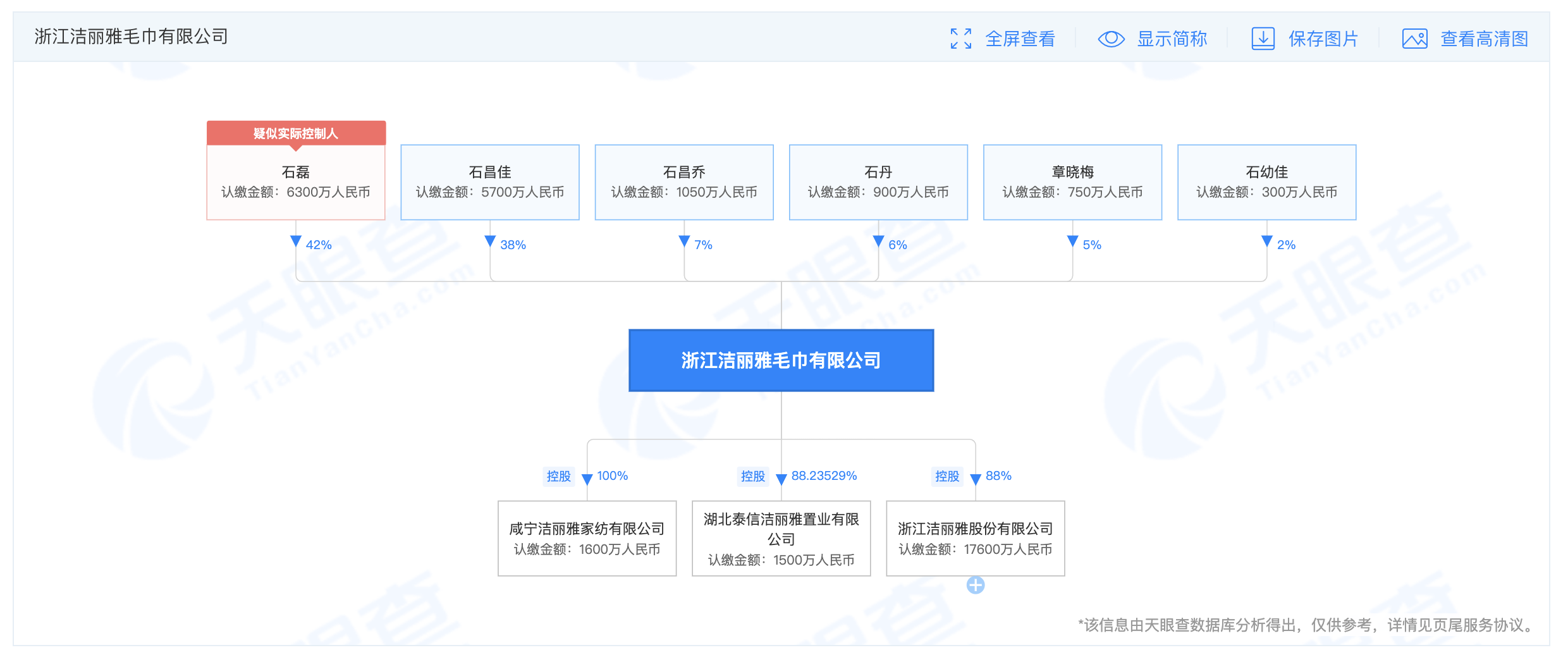This screenshot has height=650, width=1568.
Task: Click 保存图片 save image
Action: point(1323,39)
